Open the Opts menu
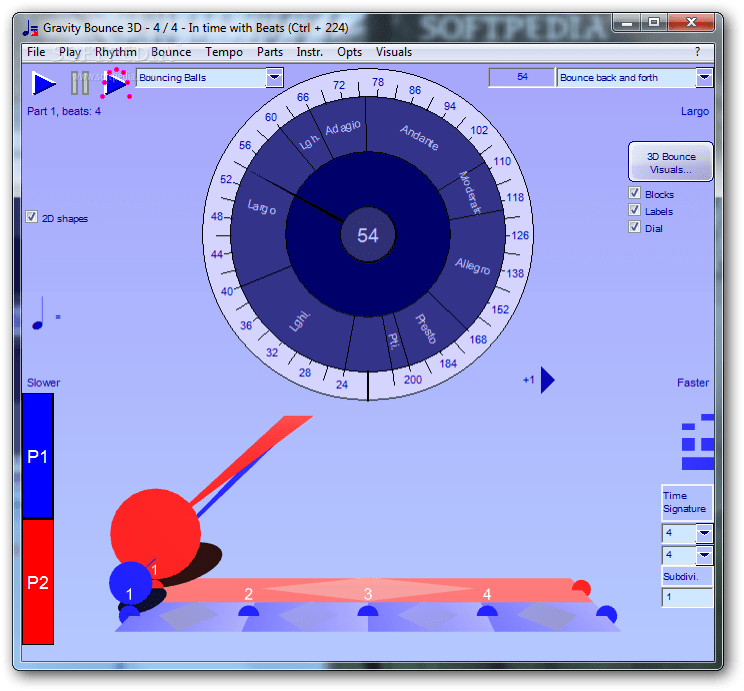The image size is (744, 691). tap(349, 52)
